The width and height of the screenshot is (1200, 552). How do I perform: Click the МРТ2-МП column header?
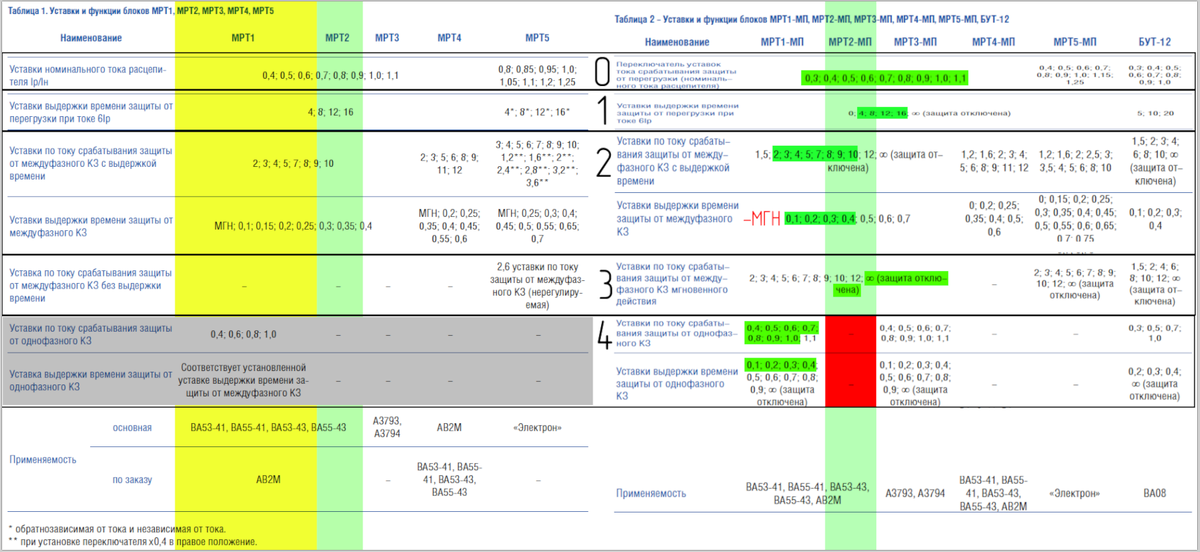point(851,43)
